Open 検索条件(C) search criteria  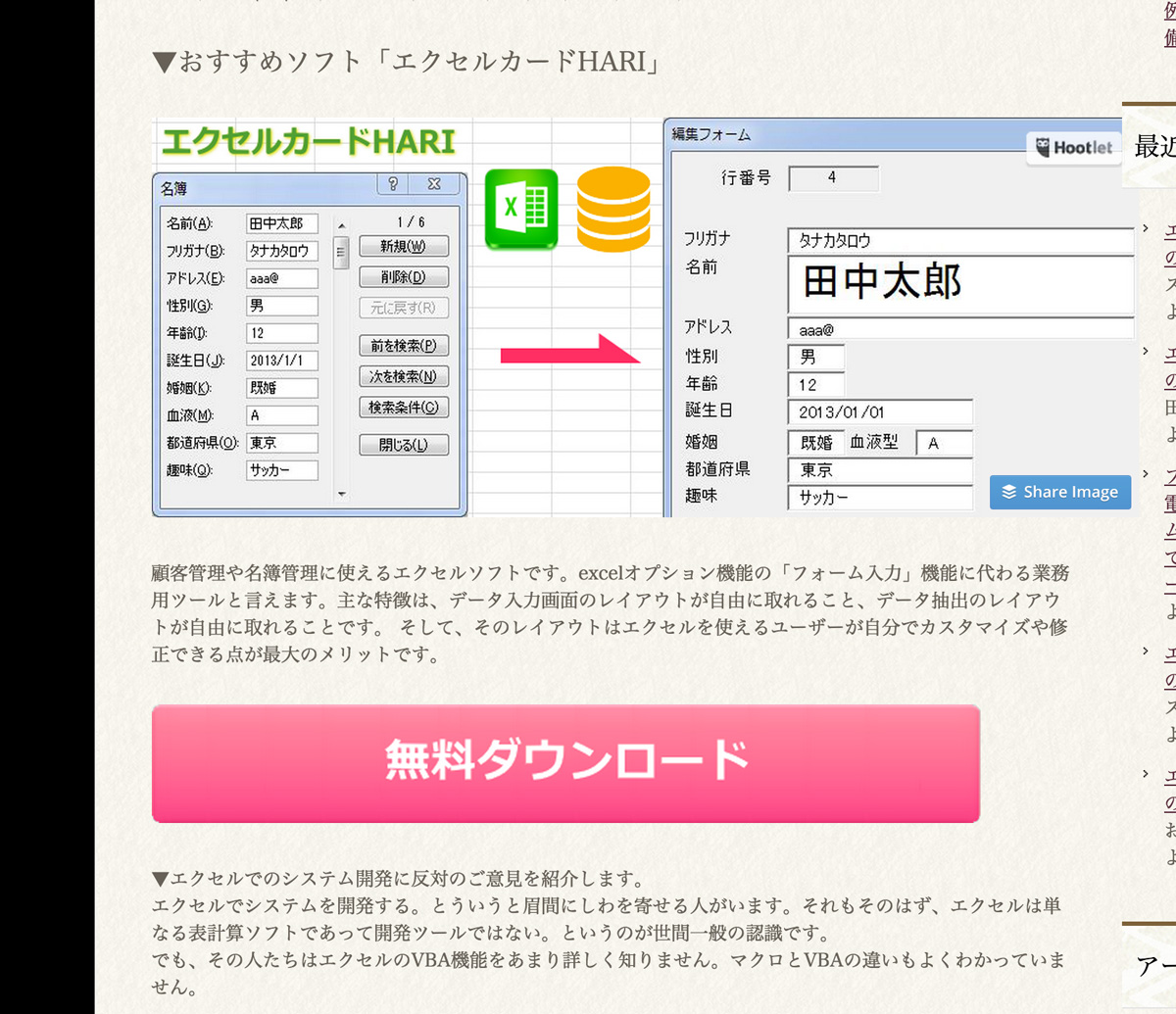tap(404, 408)
